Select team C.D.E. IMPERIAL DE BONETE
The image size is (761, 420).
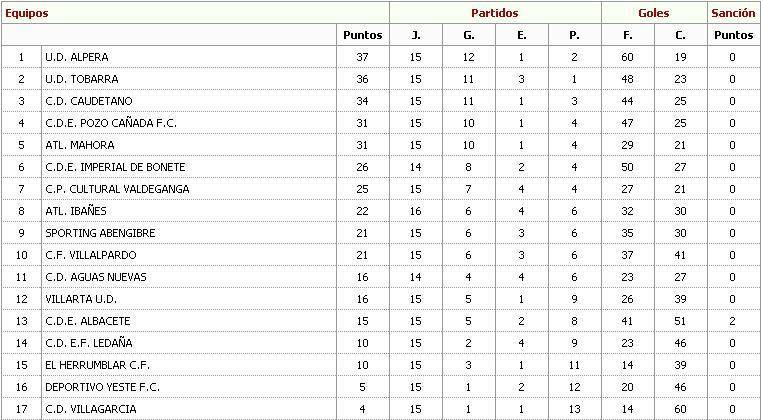tap(115, 167)
